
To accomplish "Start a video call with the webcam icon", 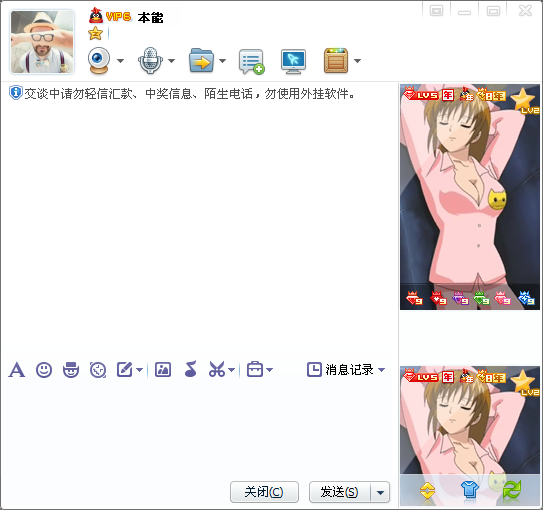I will coord(99,60).
